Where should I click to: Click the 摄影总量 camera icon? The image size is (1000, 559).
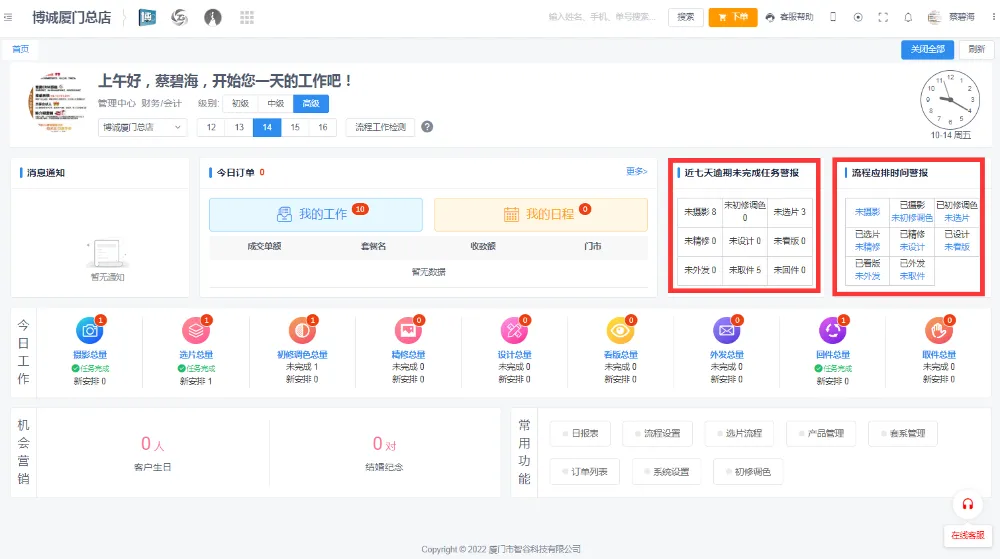click(90, 330)
